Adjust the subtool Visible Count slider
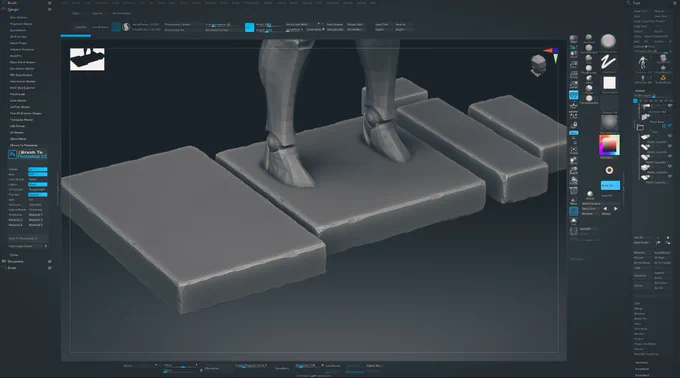Image resolution: width=680 pixels, height=378 pixels. click(651, 96)
